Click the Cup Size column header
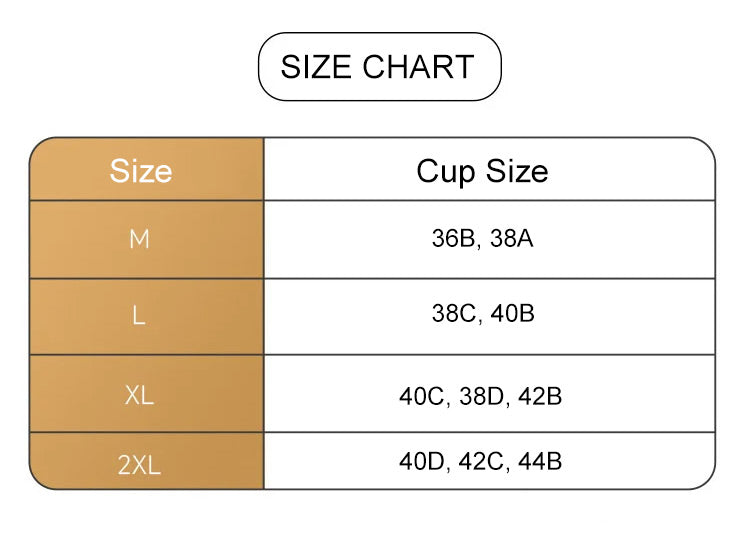The width and height of the screenshot is (750, 536). (482, 171)
